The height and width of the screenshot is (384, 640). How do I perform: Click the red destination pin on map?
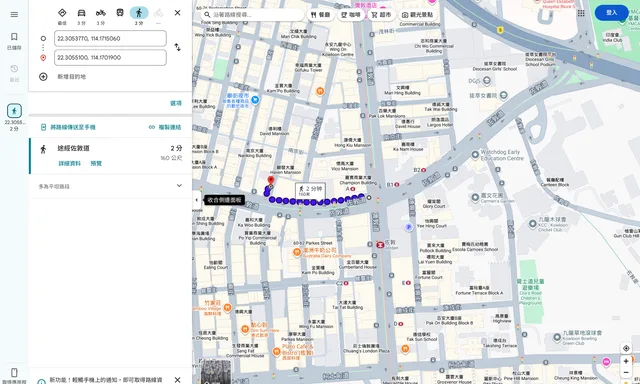click(x=271, y=181)
